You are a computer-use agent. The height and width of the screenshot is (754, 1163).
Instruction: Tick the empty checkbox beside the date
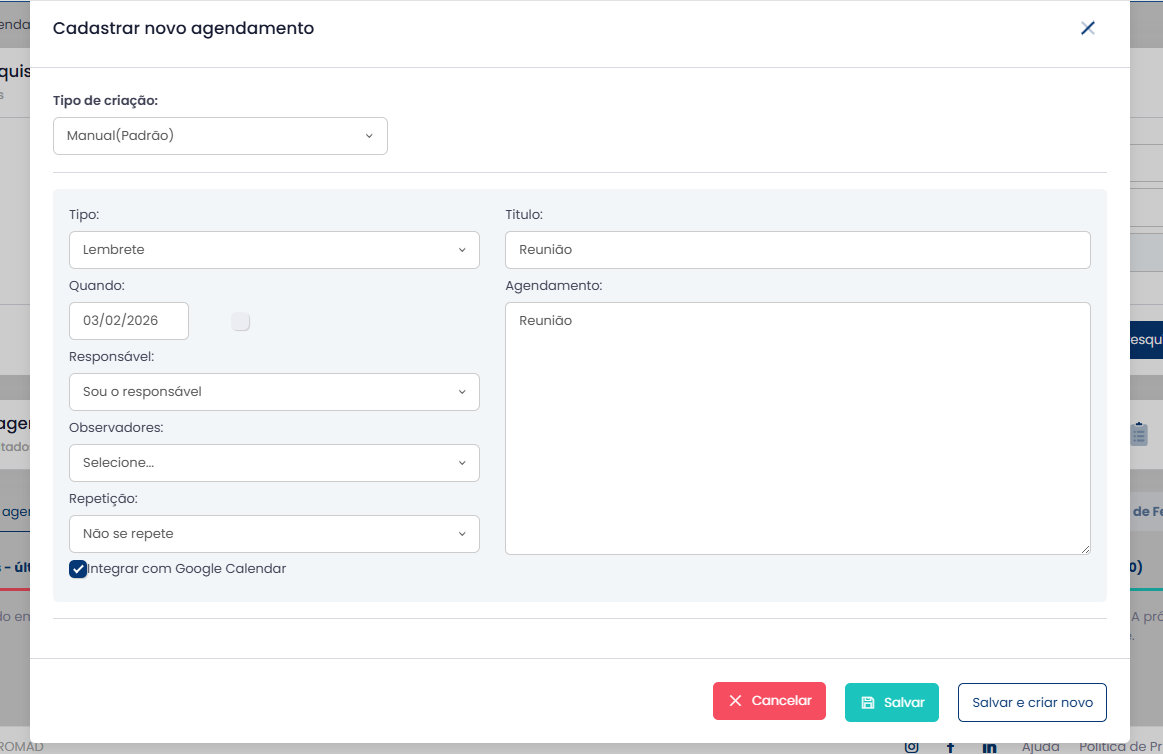point(240,321)
